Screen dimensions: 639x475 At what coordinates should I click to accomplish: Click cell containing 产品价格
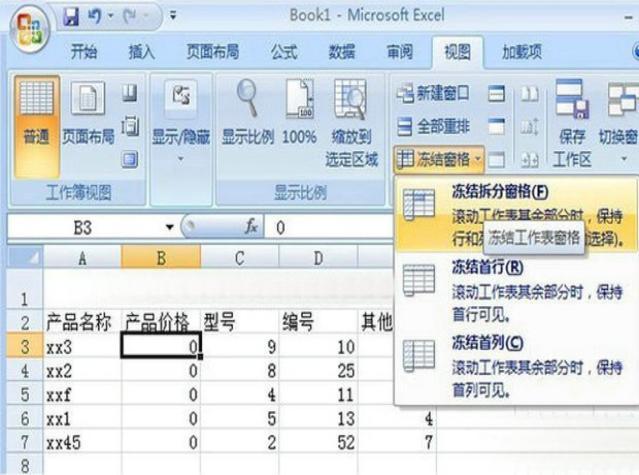161,322
